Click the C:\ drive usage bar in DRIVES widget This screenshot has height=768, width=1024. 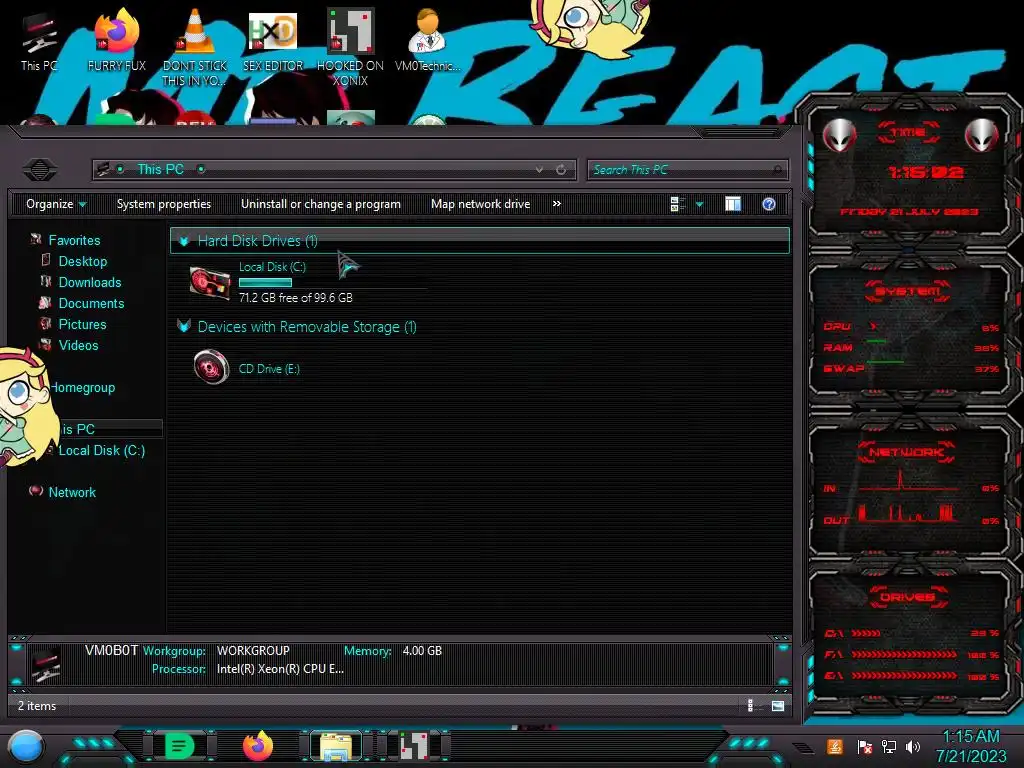867,633
